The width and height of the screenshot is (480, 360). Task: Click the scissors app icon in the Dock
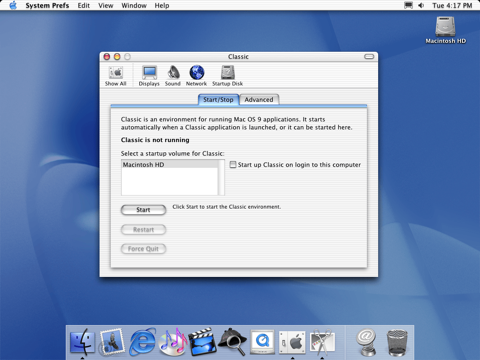point(322,342)
